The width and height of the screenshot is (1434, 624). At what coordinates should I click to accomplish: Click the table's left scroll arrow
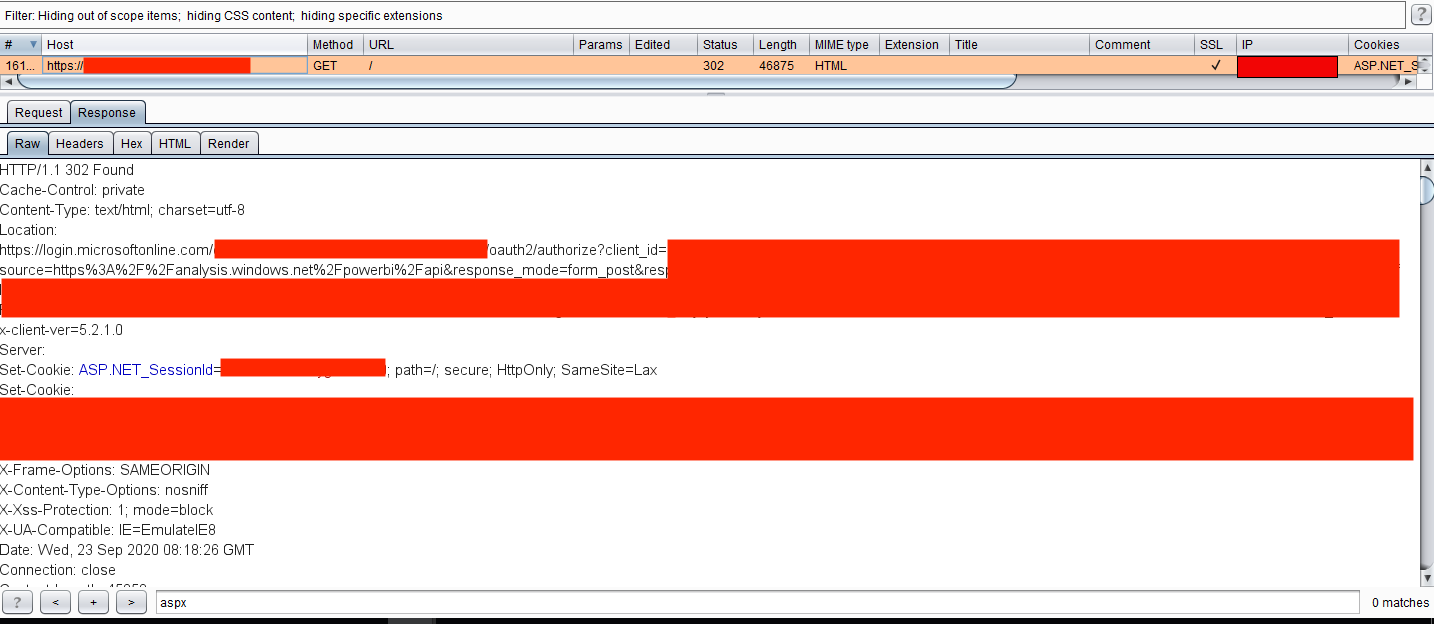pyautogui.click(x=8, y=81)
